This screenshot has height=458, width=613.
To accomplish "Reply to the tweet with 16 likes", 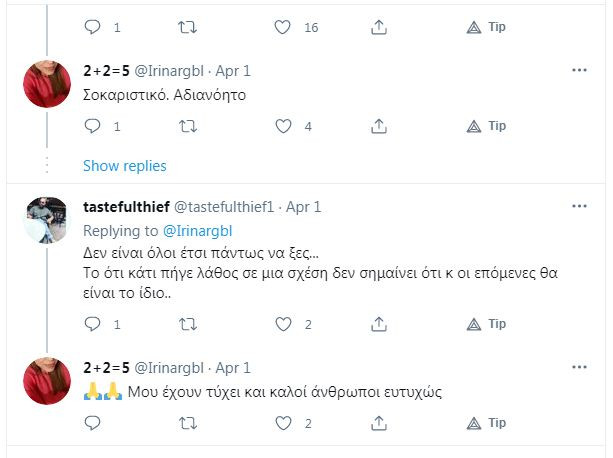I will click(92, 27).
